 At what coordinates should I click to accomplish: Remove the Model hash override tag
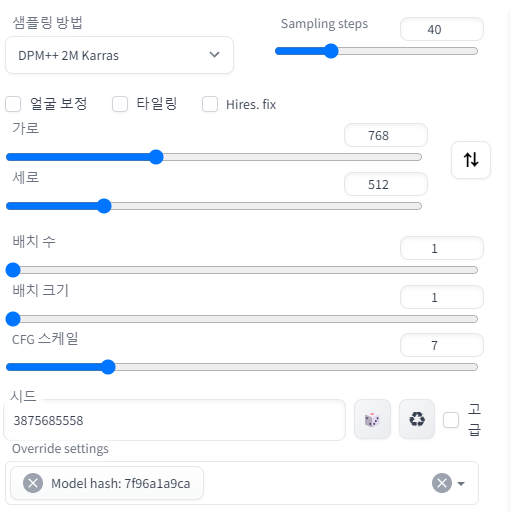click(x=33, y=483)
